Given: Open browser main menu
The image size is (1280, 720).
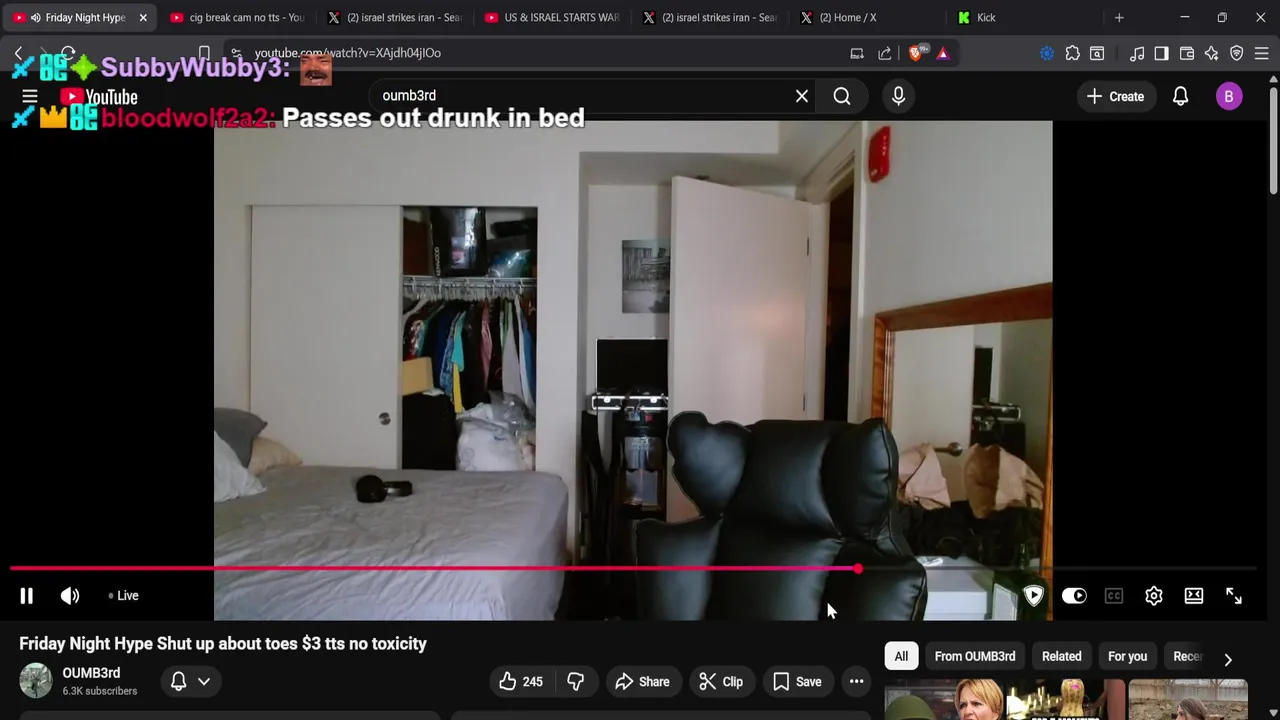Looking at the screenshot, I should 1262,53.
